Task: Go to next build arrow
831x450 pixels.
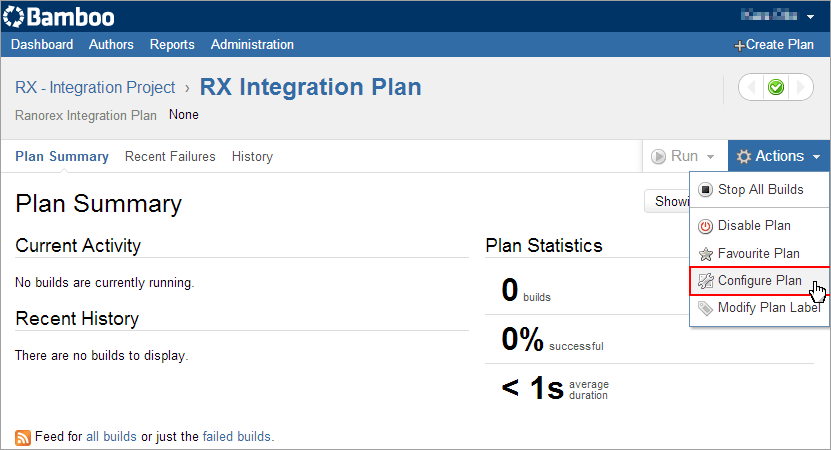Action: [800, 87]
